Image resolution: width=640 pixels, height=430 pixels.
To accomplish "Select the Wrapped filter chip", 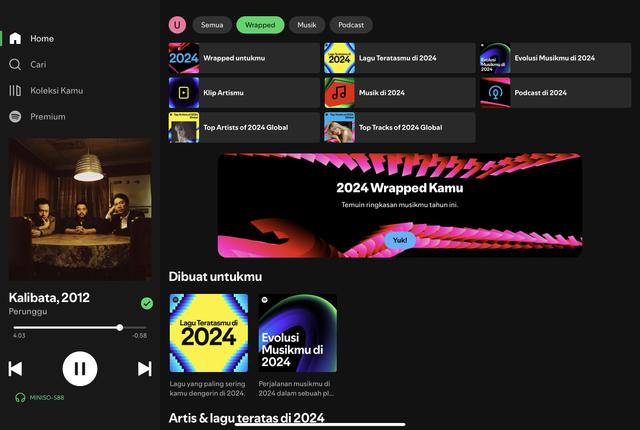I will (260, 25).
